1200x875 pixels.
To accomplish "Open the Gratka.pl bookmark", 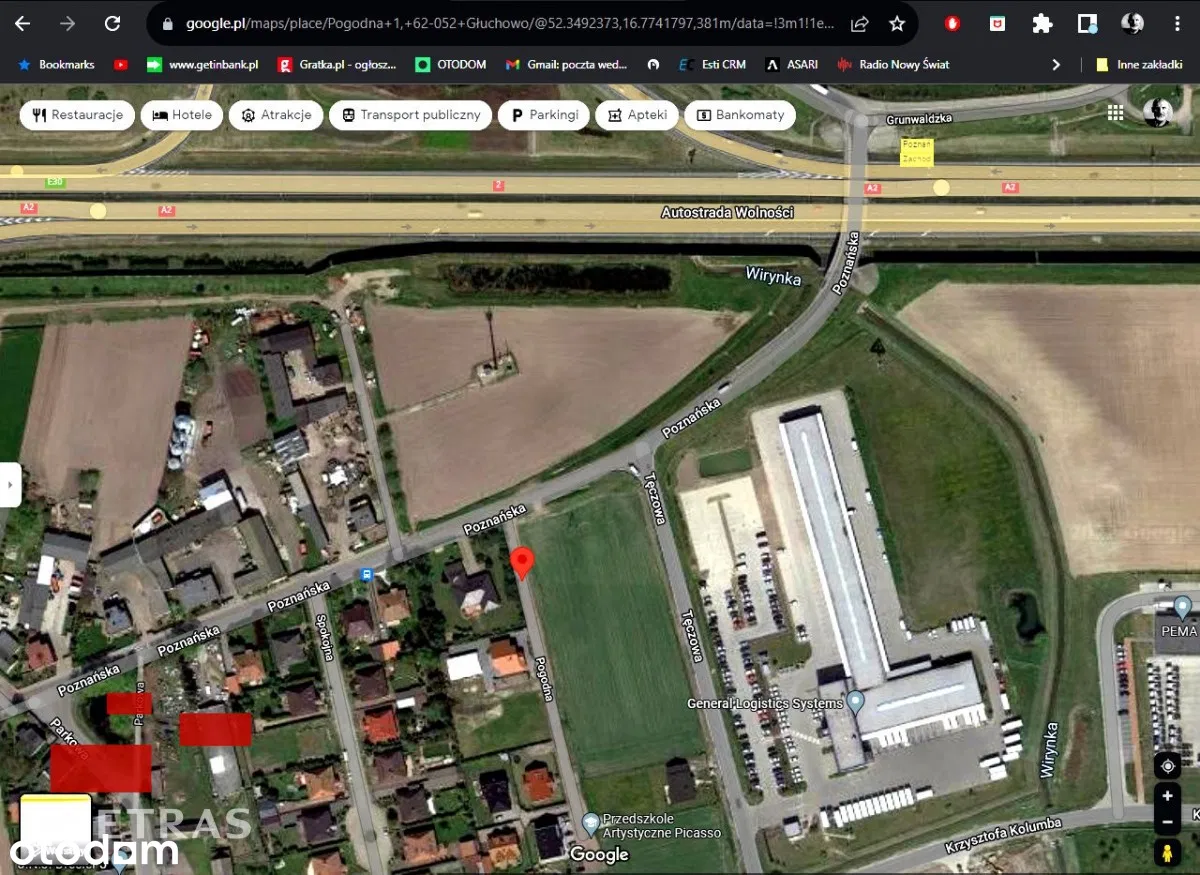I will 337,64.
